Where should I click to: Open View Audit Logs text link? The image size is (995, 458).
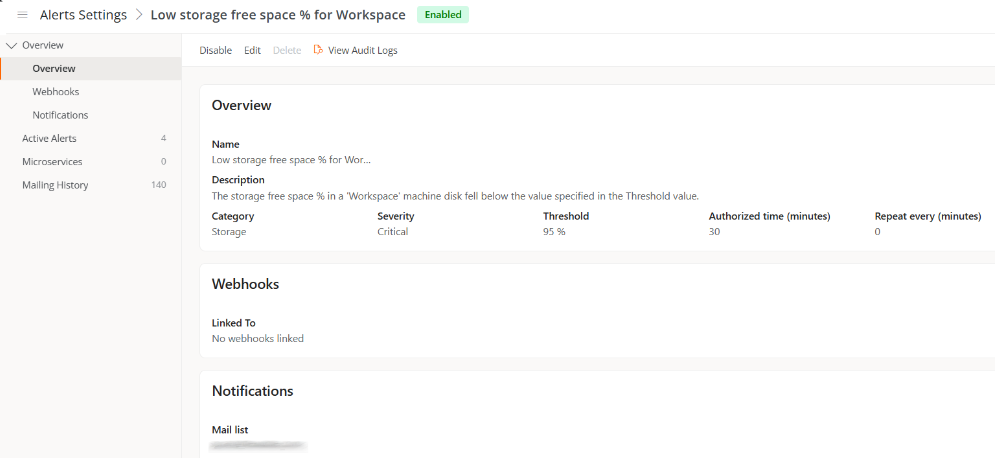pyautogui.click(x=362, y=51)
